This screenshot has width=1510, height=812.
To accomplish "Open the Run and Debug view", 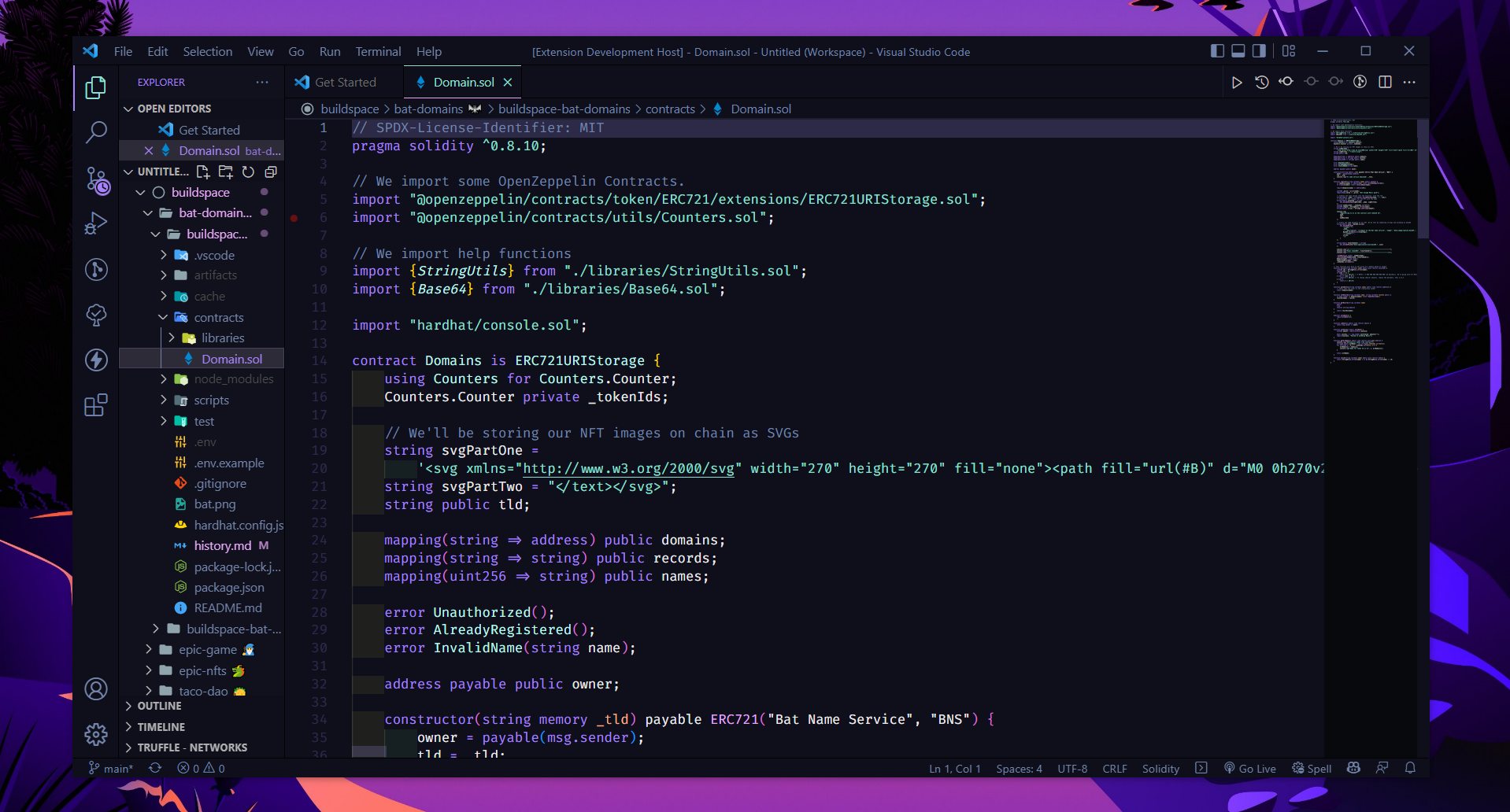I will pos(96,224).
